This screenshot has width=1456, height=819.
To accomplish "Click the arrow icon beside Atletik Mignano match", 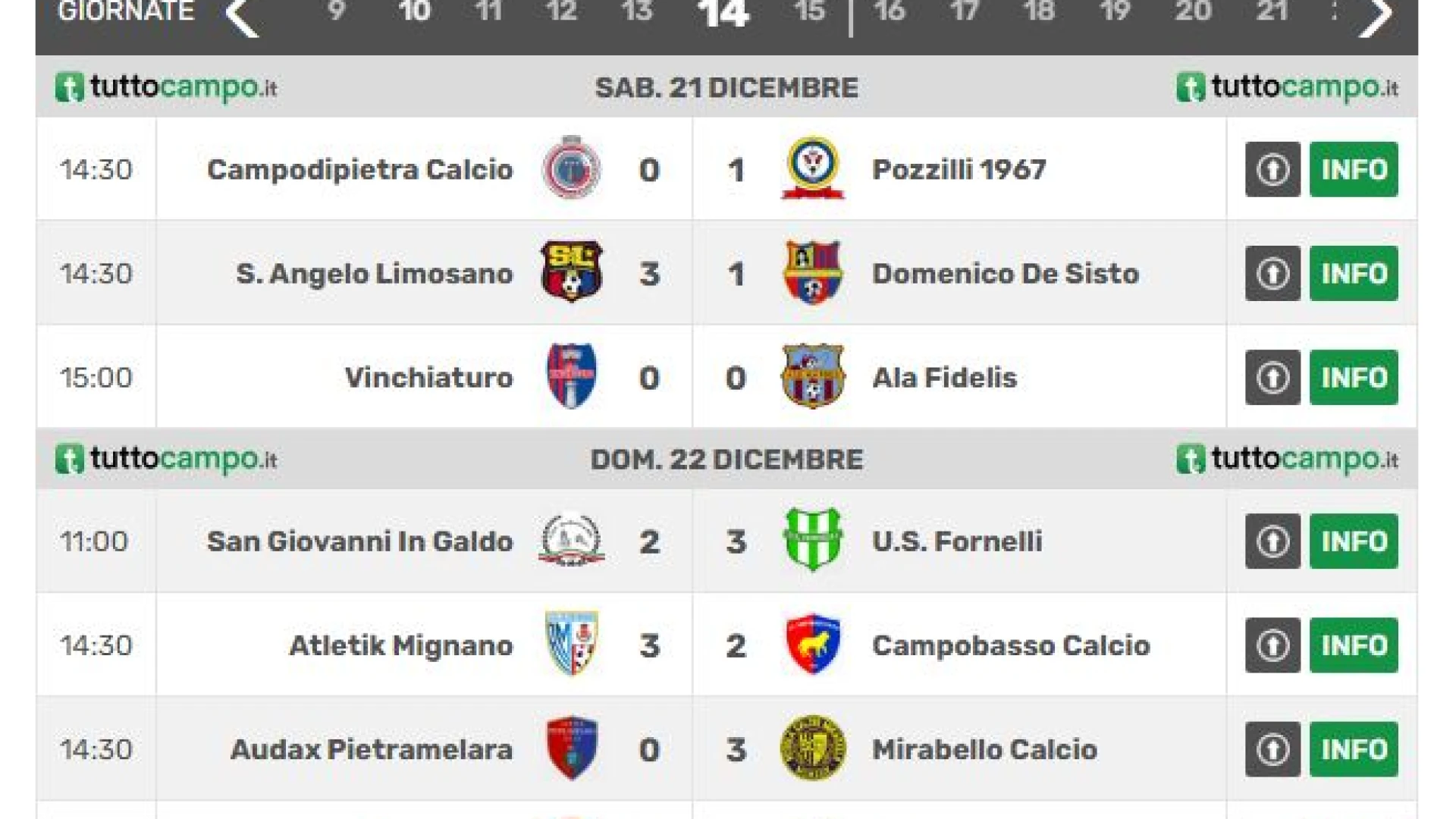I will coord(1272,645).
